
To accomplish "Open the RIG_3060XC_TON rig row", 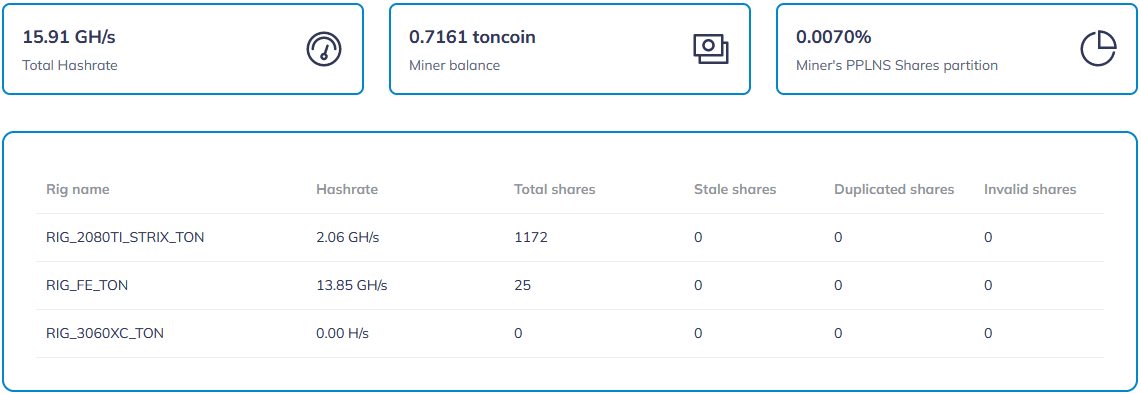I will (x=570, y=334).
